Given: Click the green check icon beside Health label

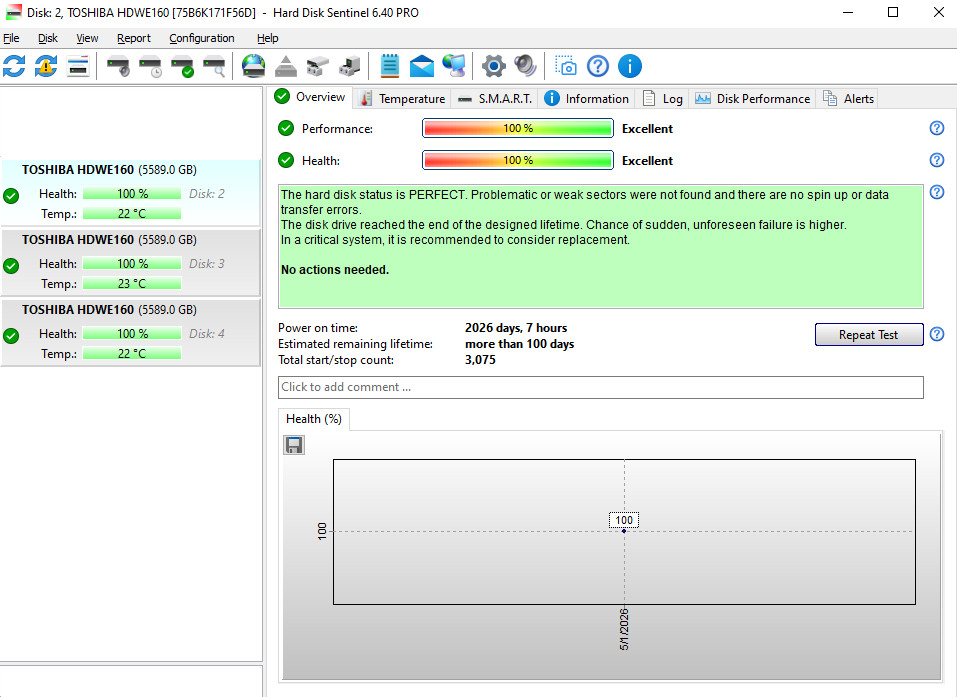Looking at the screenshot, I should click(x=286, y=160).
